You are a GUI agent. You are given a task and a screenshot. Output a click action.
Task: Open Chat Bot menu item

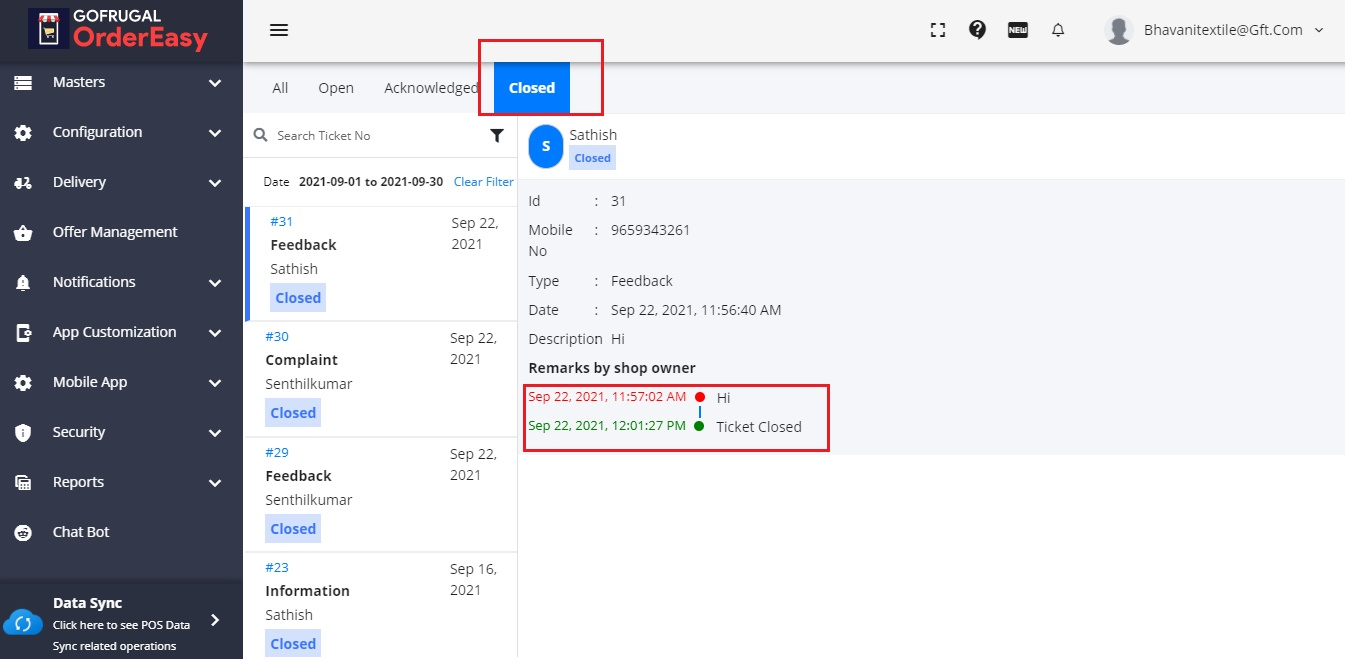coord(81,532)
